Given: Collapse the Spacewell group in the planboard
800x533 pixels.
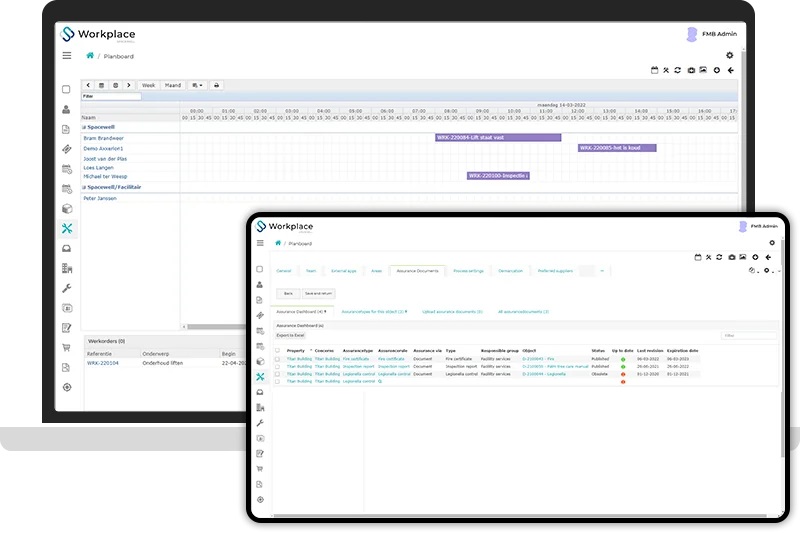Looking at the screenshot, I should point(85,127).
